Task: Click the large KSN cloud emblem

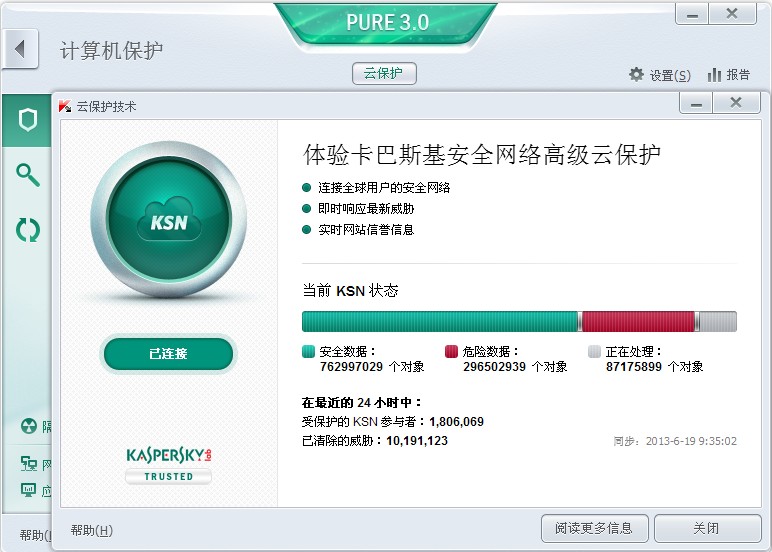Action: point(168,221)
